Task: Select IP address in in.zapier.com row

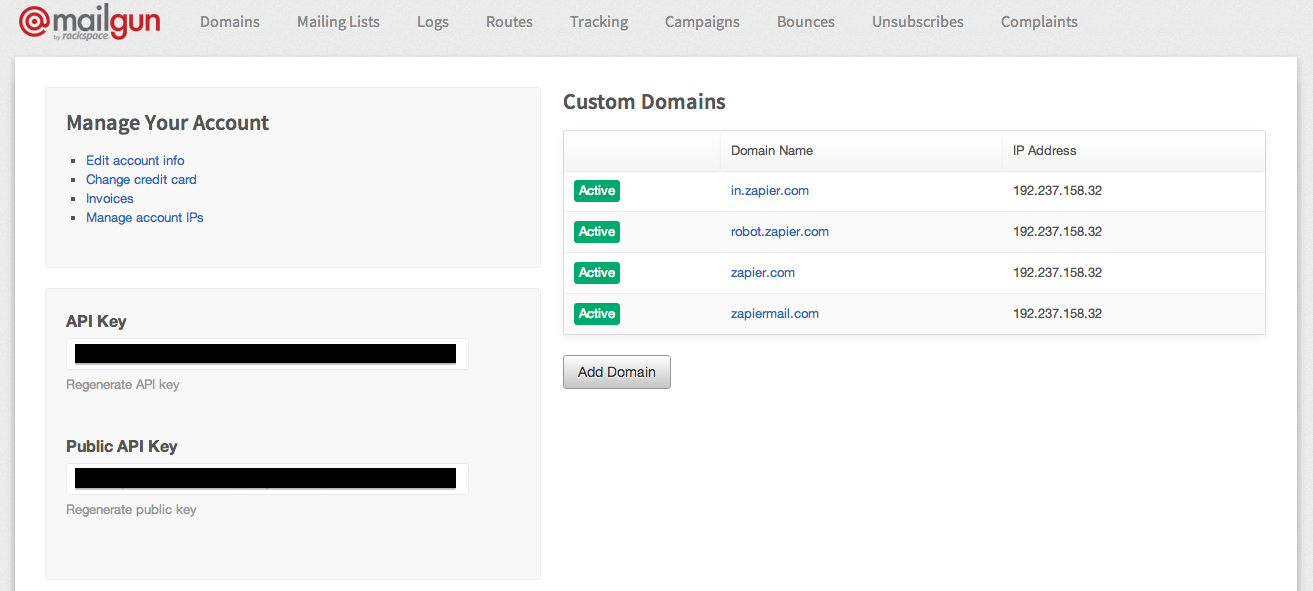Action: [1057, 190]
